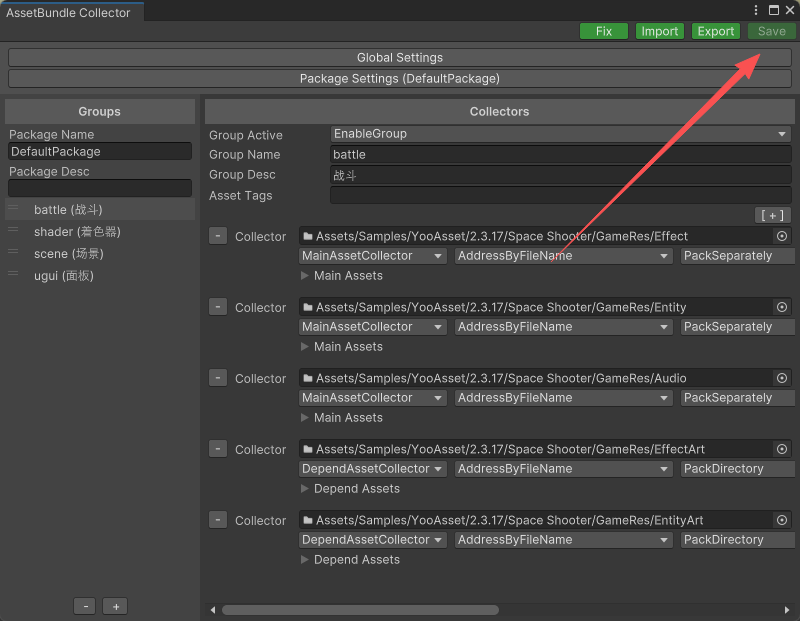Select the AssetBundle Collector tab
The width and height of the screenshot is (800, 621).
[71, 12]
